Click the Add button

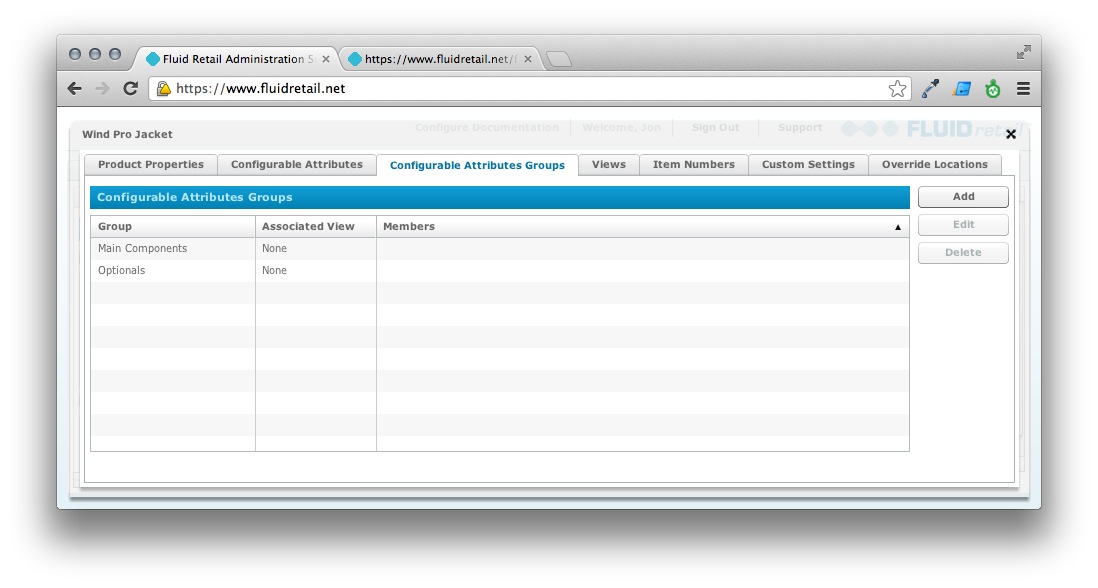tap(962, 196)
